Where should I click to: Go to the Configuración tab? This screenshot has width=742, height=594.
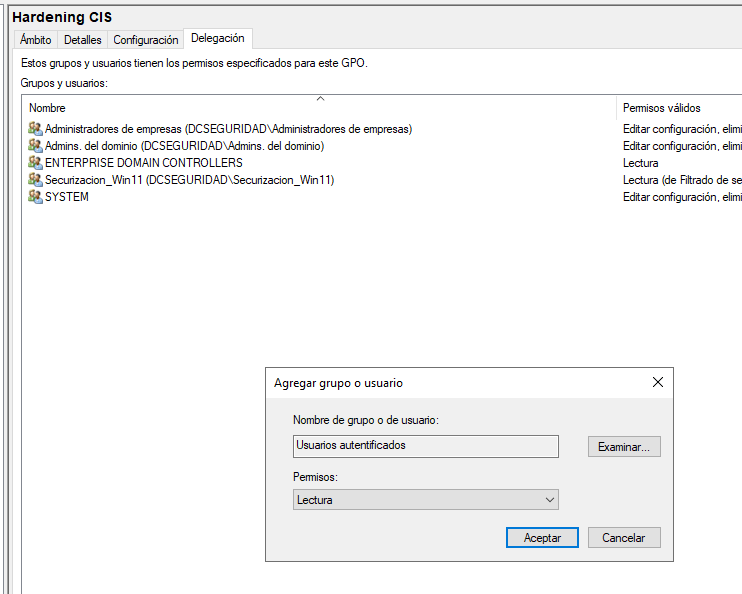pos(145,40)
